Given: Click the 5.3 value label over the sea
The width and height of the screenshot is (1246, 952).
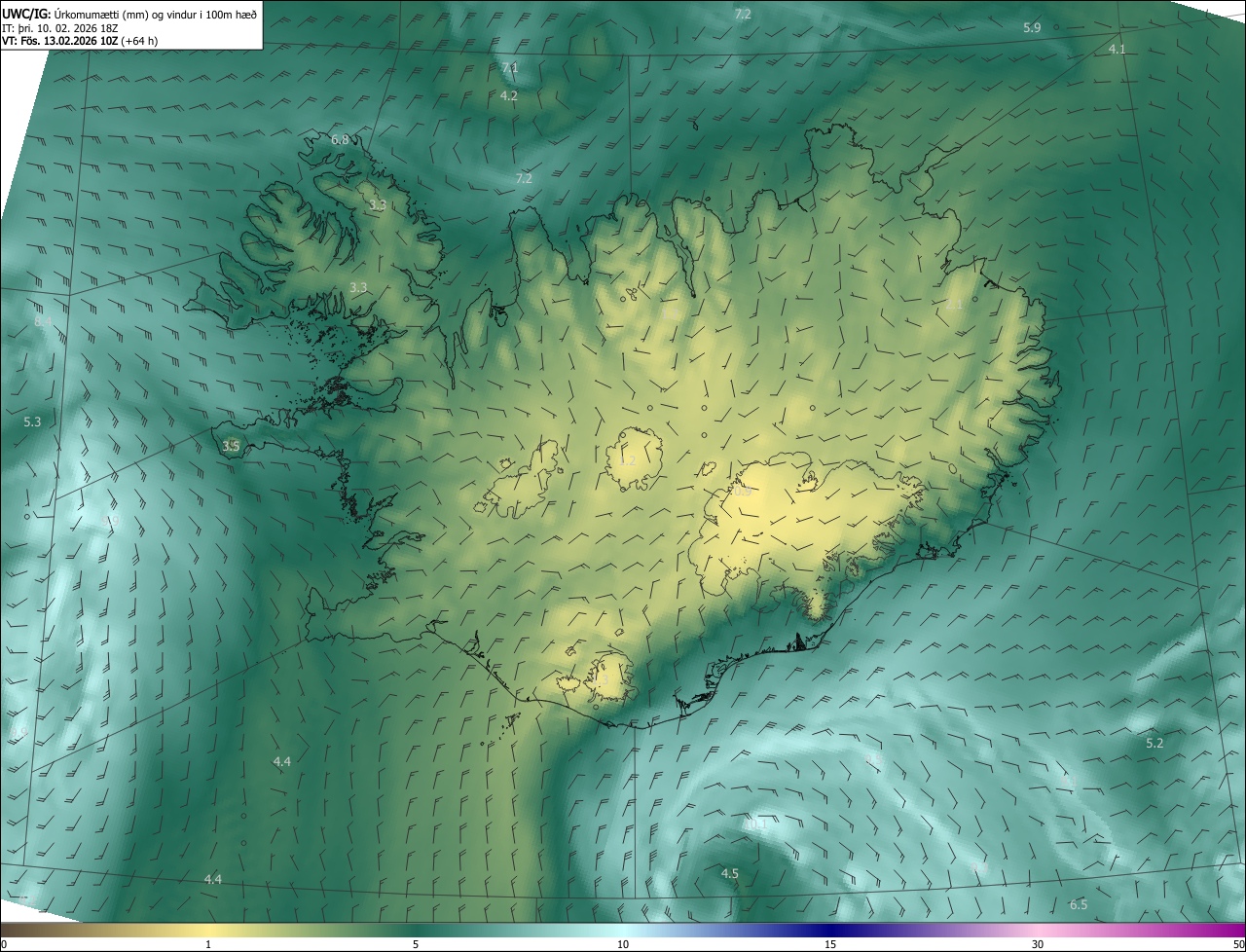Looking at the screenshot, I should coord(32,421).
